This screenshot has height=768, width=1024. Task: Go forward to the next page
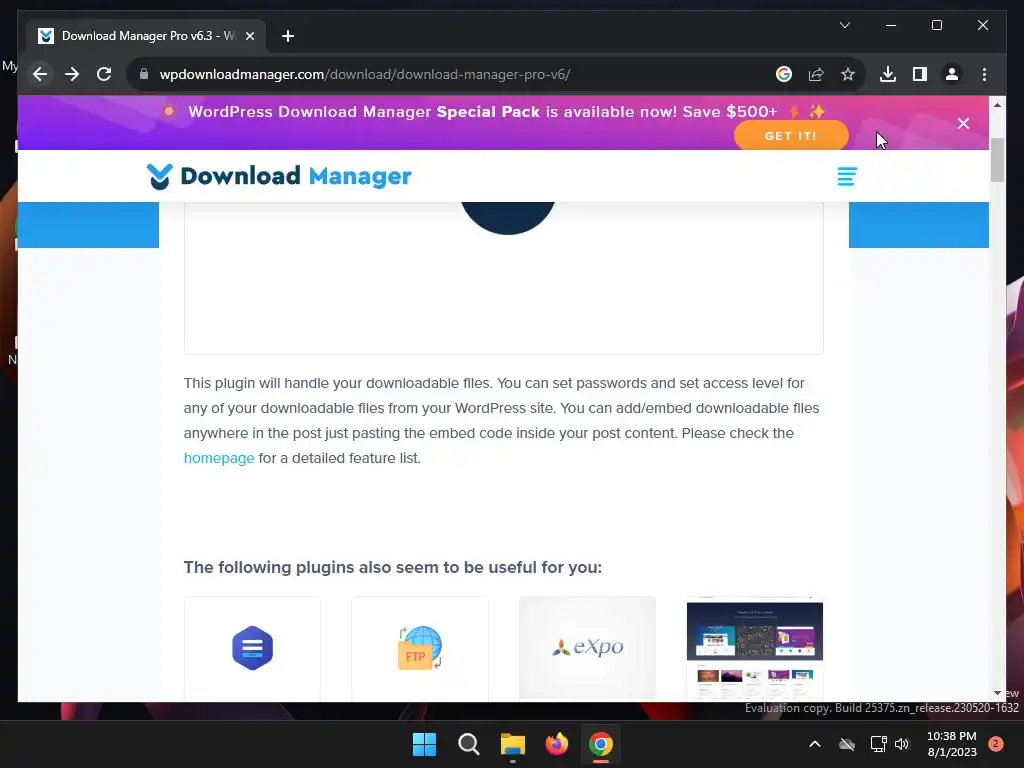(72, 74)
